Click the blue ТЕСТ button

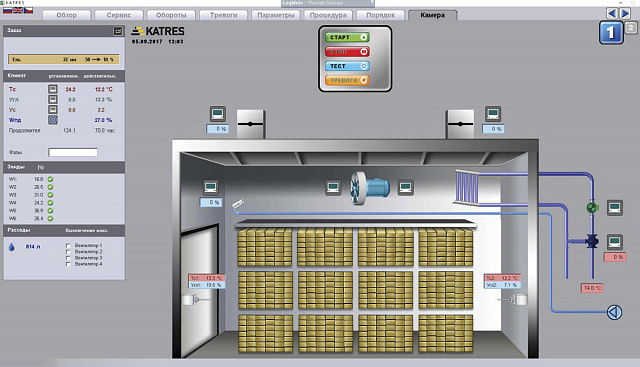[x=347, y=66]
